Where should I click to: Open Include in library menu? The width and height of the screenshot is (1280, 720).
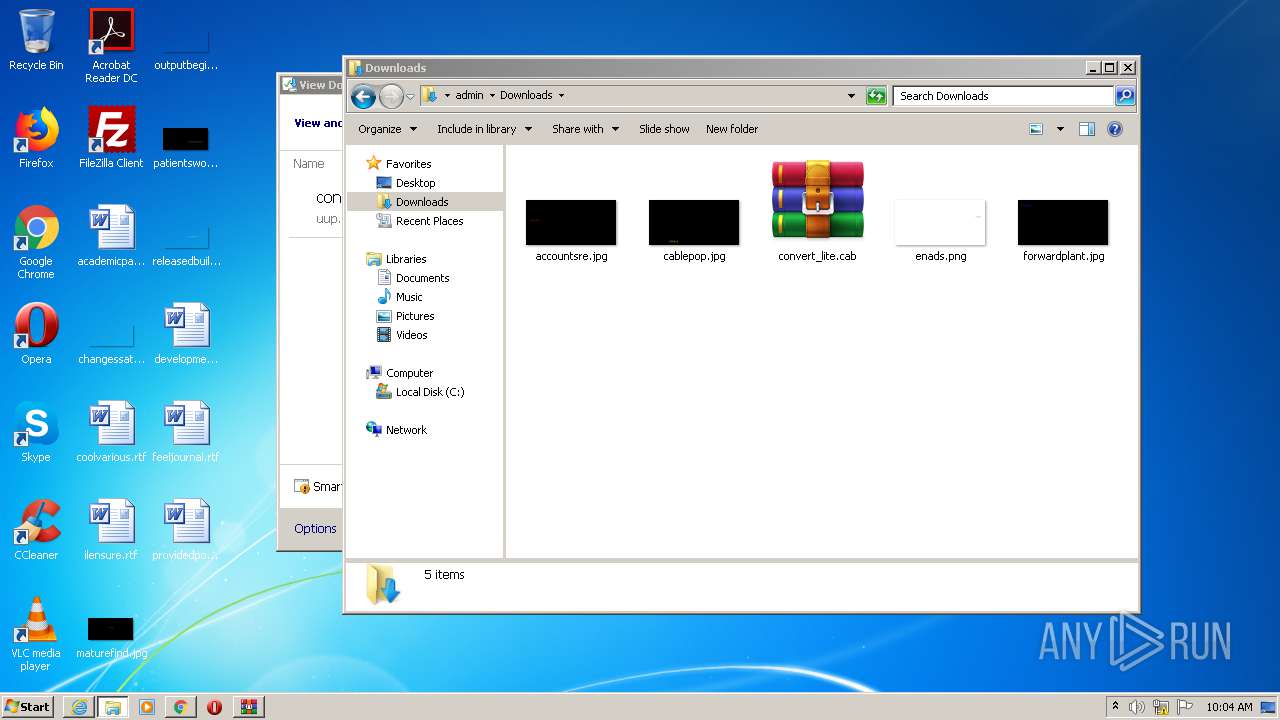point(484,129)
